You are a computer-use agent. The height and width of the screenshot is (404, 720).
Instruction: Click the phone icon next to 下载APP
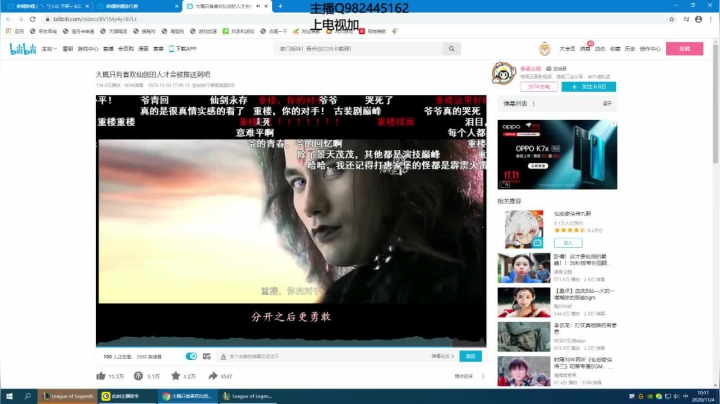pyautogui.click(x=171, y=49)
